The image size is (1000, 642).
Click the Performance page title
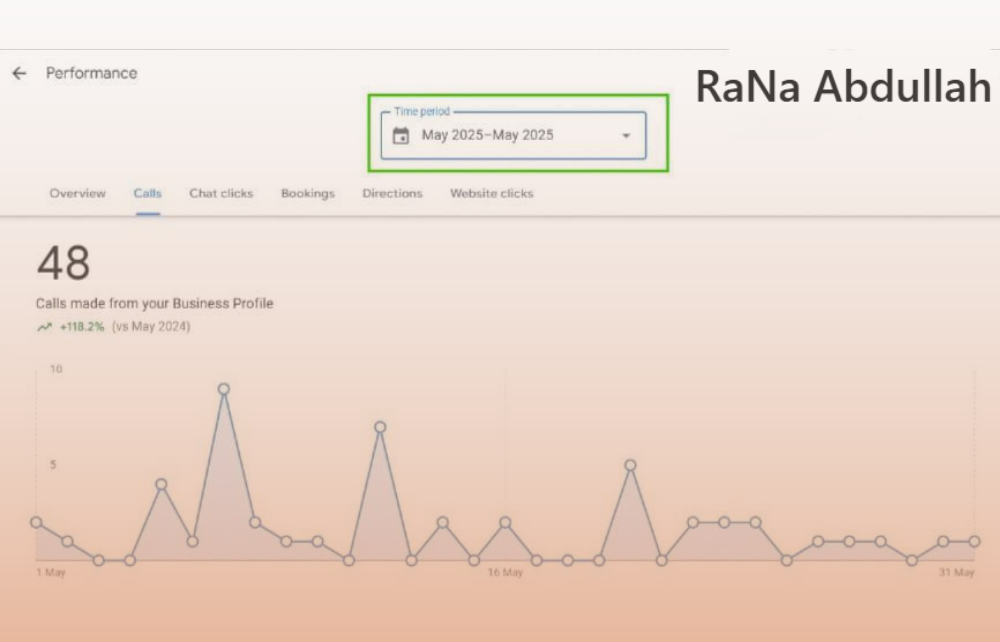91,73
